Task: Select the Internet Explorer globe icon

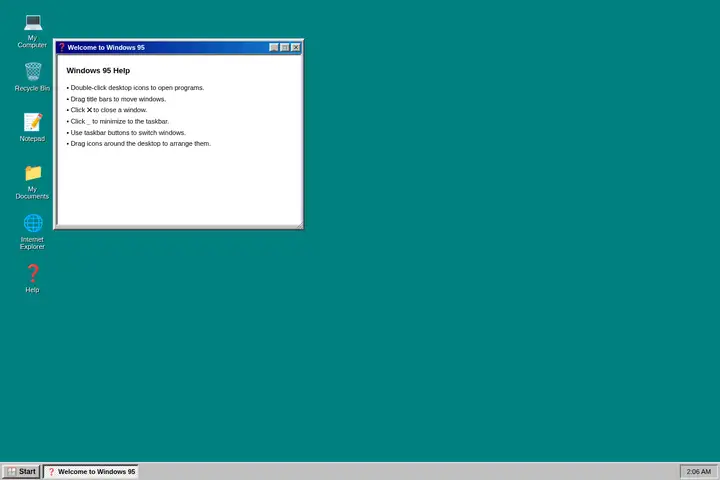Action: (32, 232)
